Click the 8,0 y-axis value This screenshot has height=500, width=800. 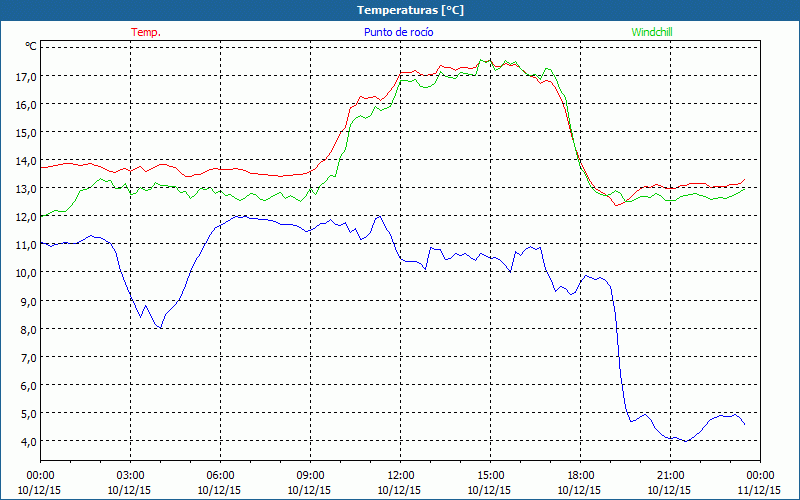tap(29, 329)
